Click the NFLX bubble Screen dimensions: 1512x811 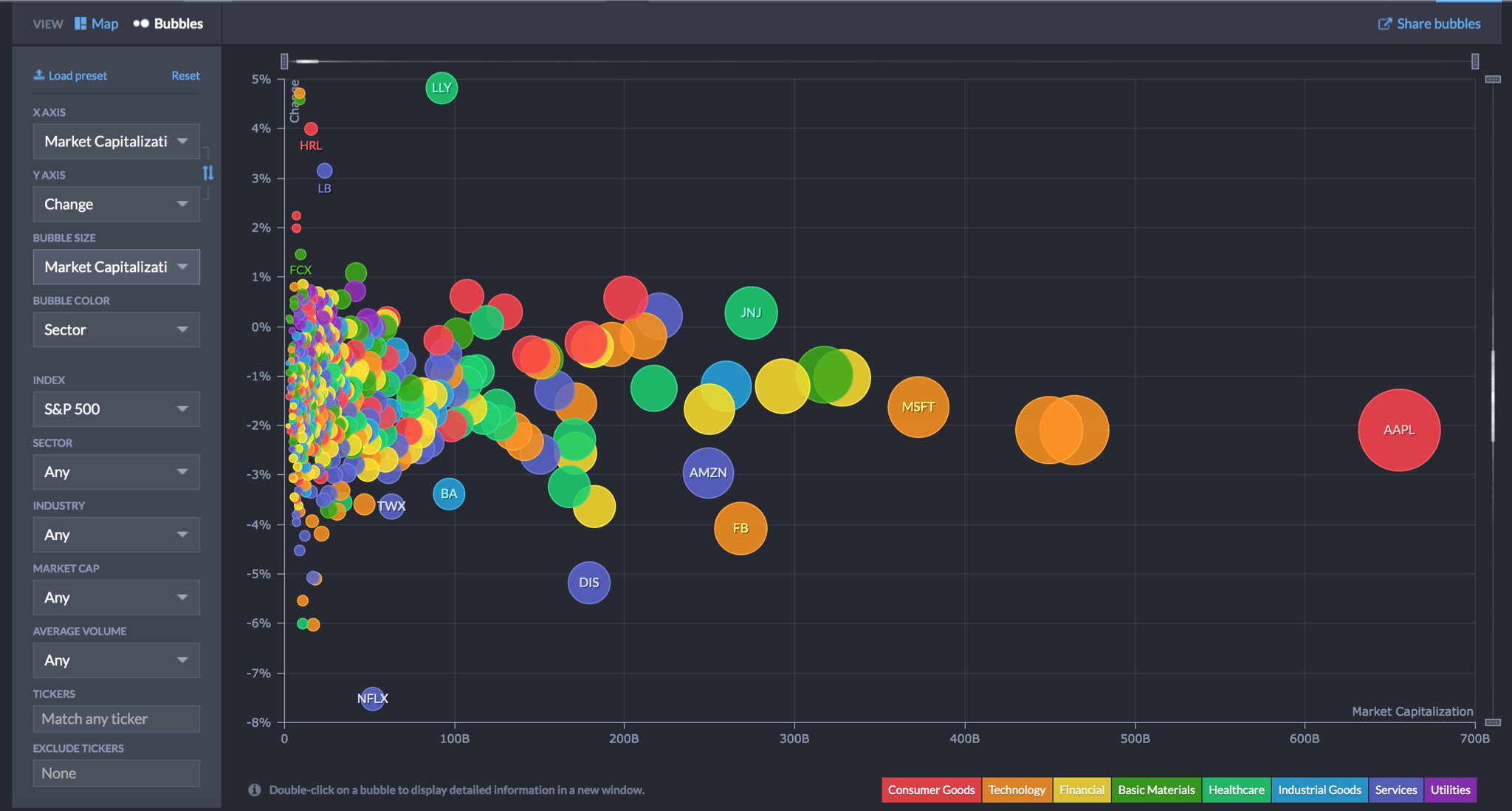click(x=373, y=698)
